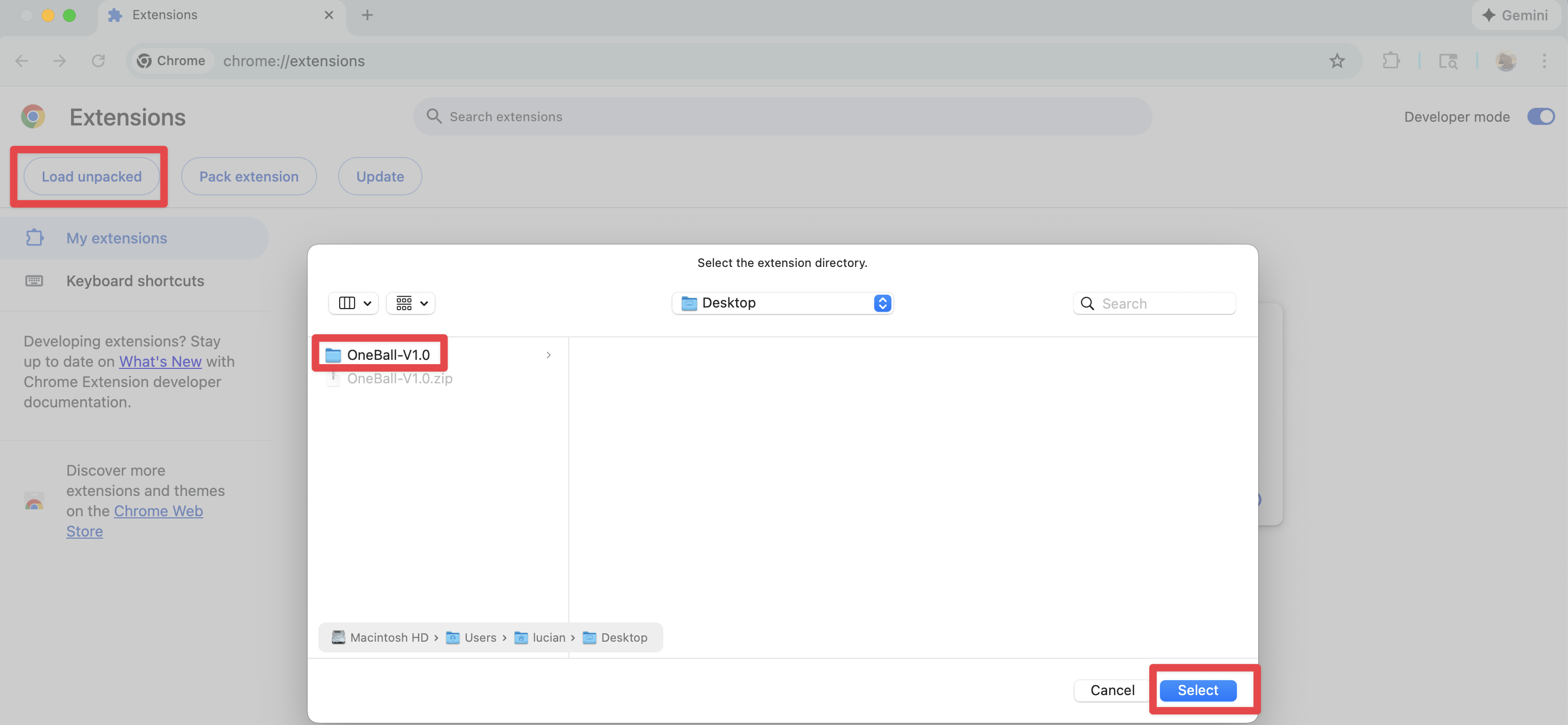The image size is (1568, 725).
Task: Open the extensions puzzle icon menu
Action: point(1391,61)
